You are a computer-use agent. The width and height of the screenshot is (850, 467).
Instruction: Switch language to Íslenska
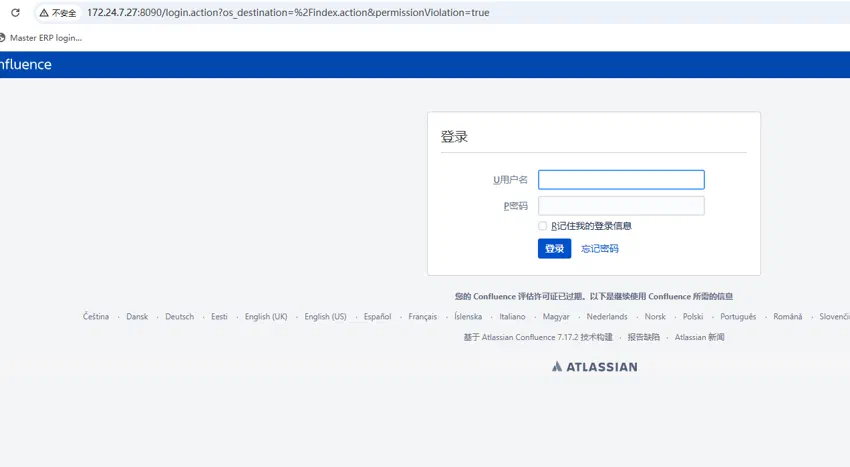(x=468, y=317)
